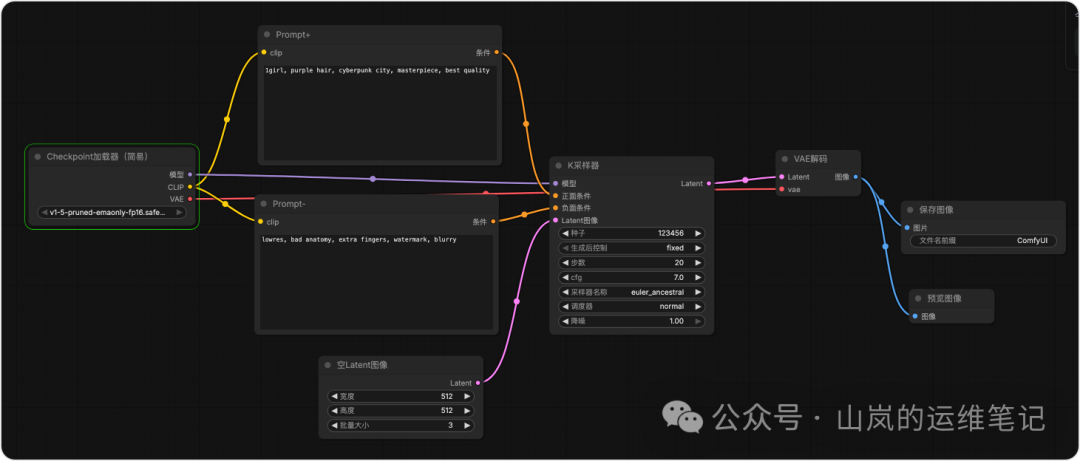Click the 模型 input port on K采样器
1080x461 pixels.
tap(556, 184)
